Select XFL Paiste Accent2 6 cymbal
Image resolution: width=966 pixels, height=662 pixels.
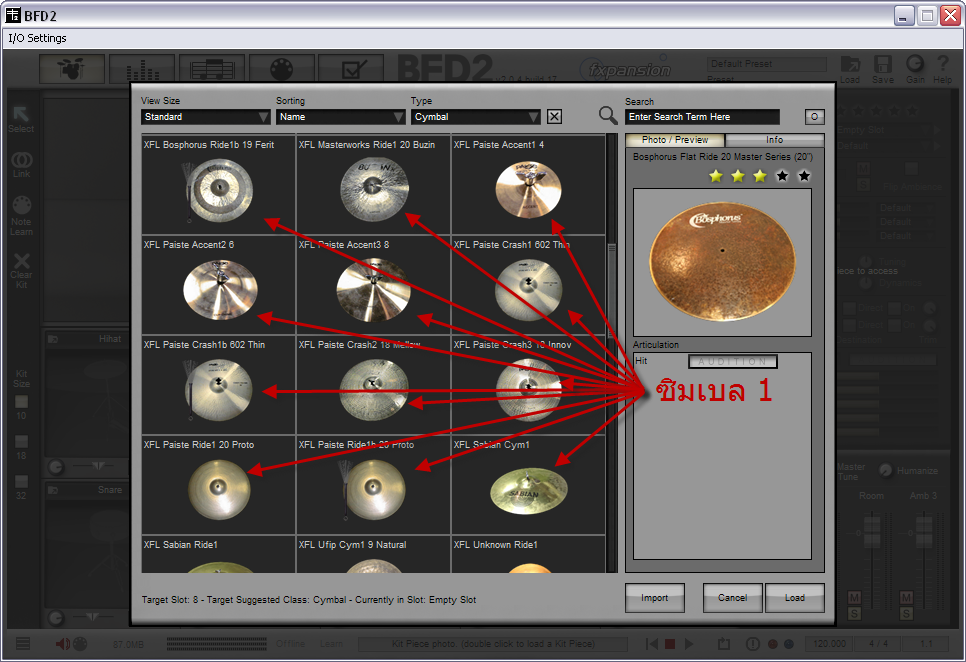pos(219,285)
